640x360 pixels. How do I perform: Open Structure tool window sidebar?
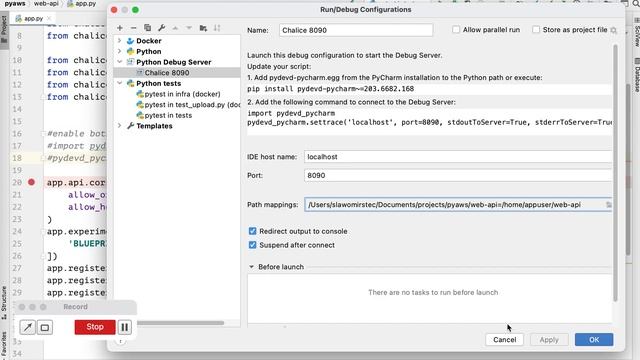pos(4,303)
